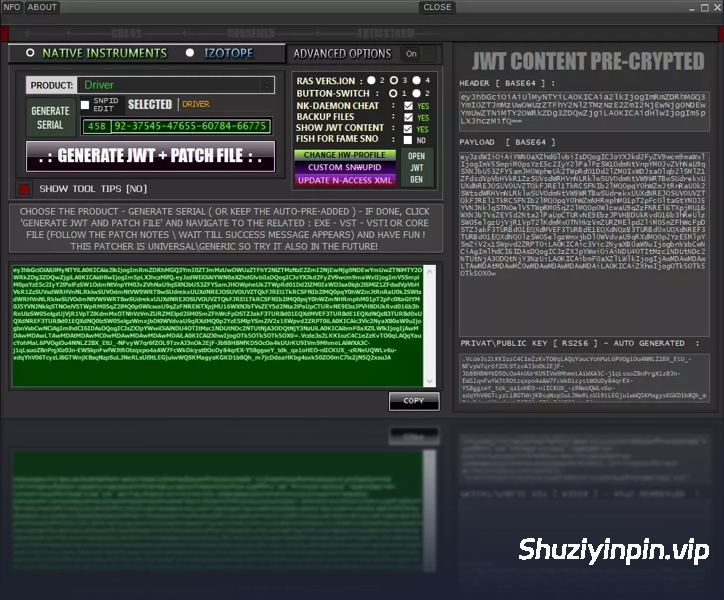Toggle the red Show Tool Tips indicator

coord(24,188)
